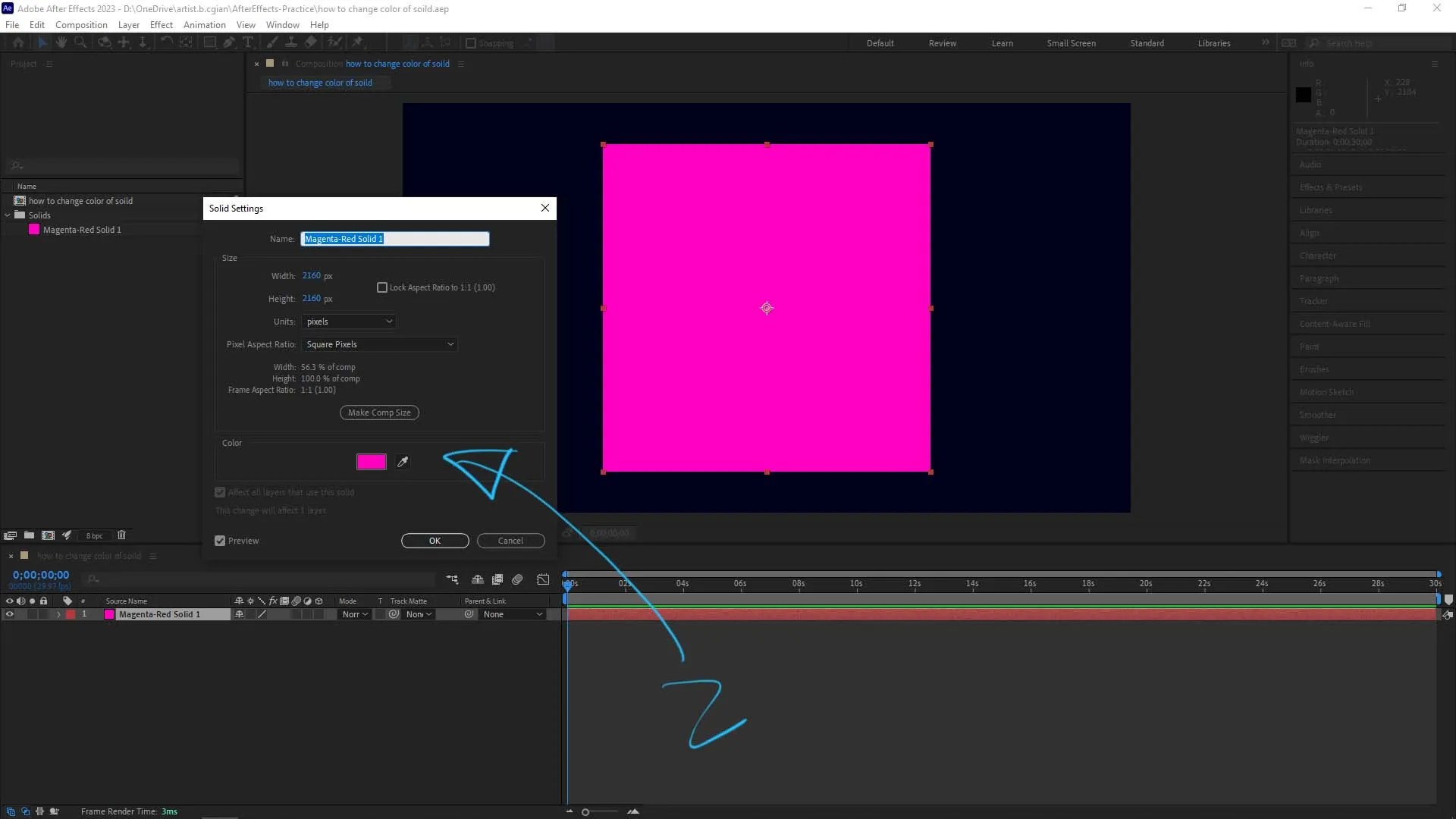The image size is (1456, 819).
Task: Click OK in the Solid Settings dialog
Action: (435, 541)
